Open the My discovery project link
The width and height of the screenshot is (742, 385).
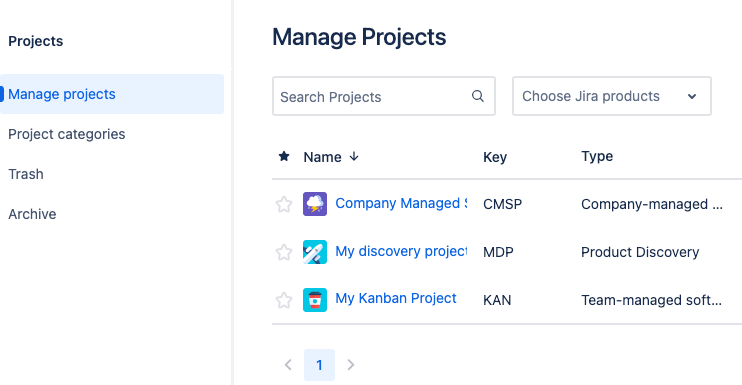(x=401, y=251)
